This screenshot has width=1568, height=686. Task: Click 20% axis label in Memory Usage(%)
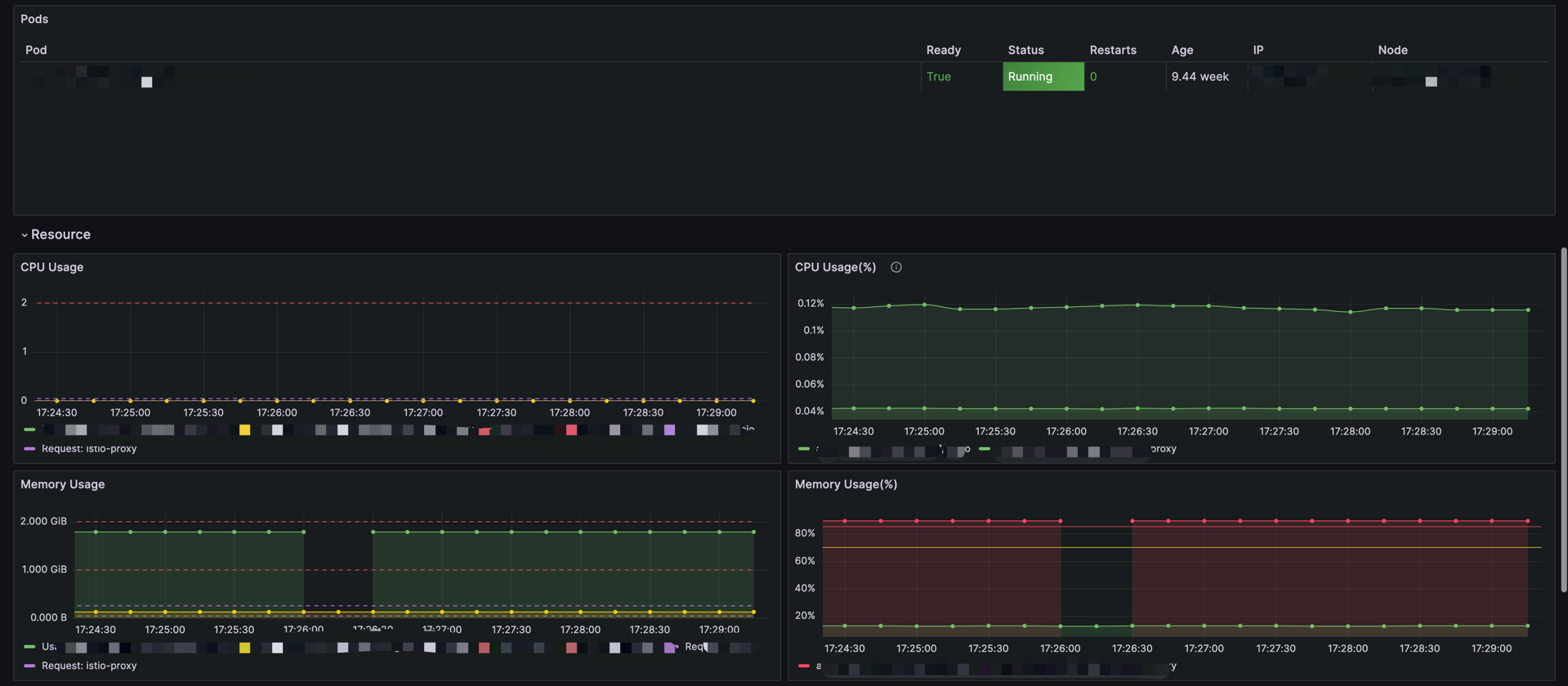click(804, 615)
